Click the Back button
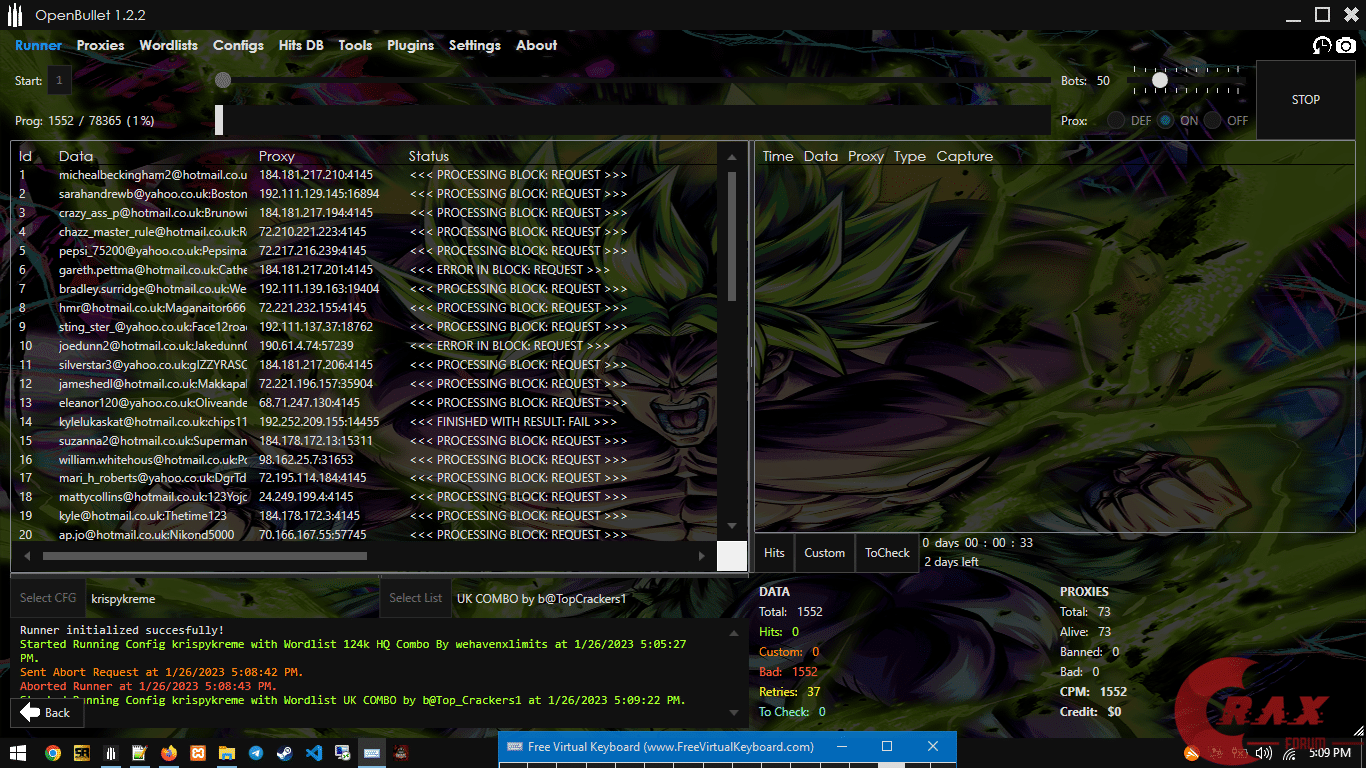This screenshot has width=1366, height=768. [x=45, y=712]
